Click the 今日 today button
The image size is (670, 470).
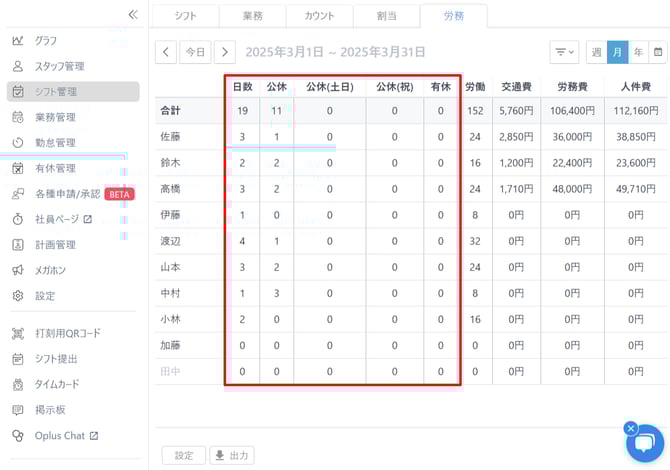tap(195, 52)
